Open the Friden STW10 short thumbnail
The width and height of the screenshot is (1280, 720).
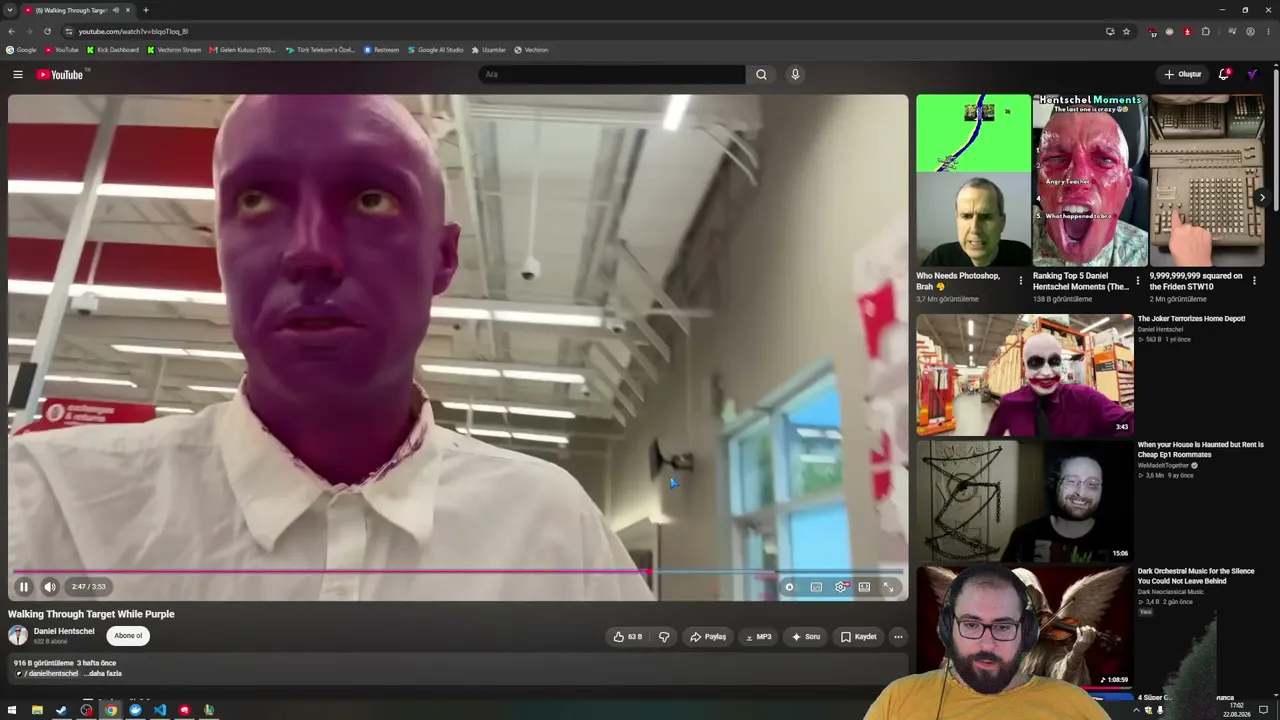click(x=1207, y=181)
